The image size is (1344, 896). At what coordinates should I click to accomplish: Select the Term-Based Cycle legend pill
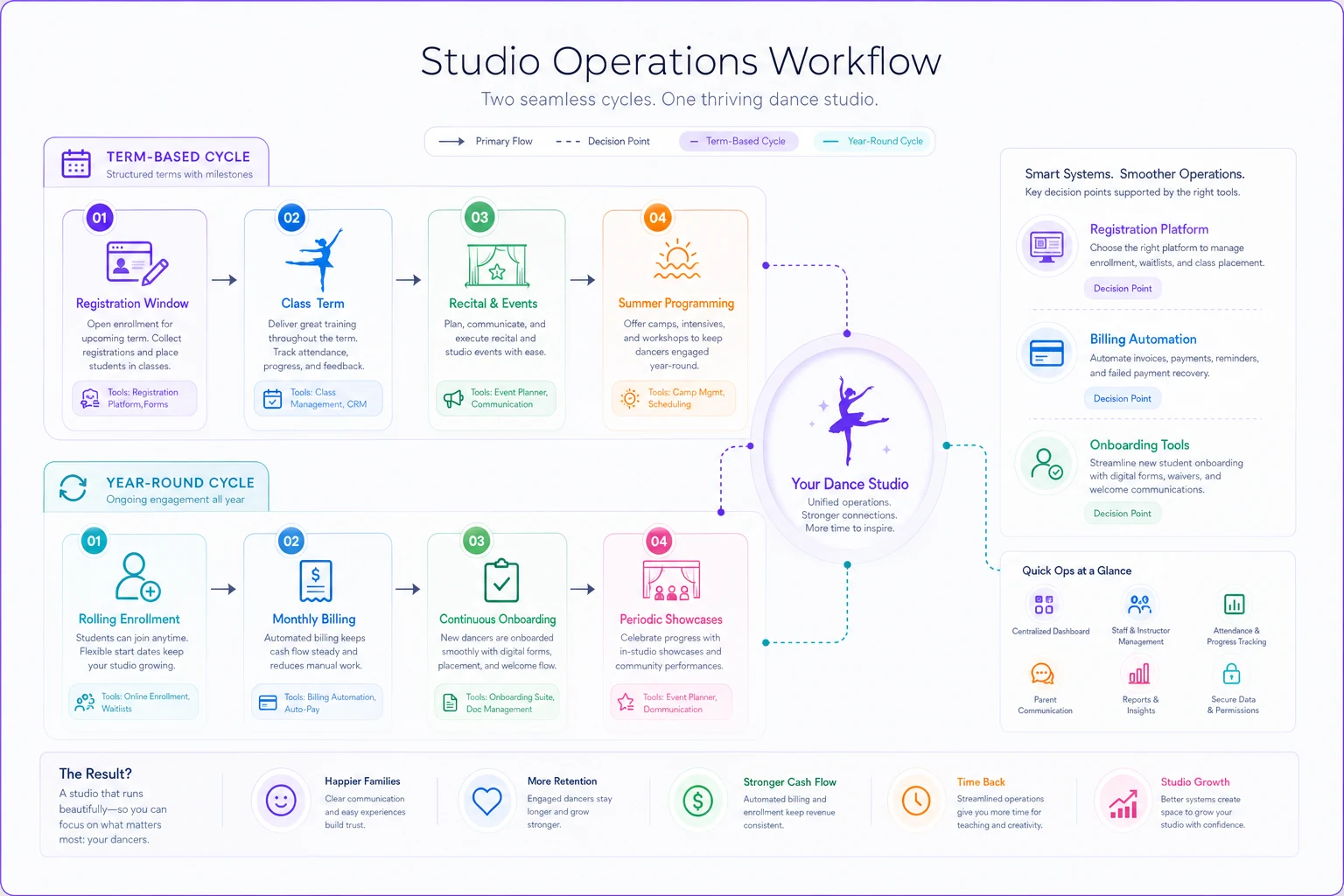pos(738,141)
